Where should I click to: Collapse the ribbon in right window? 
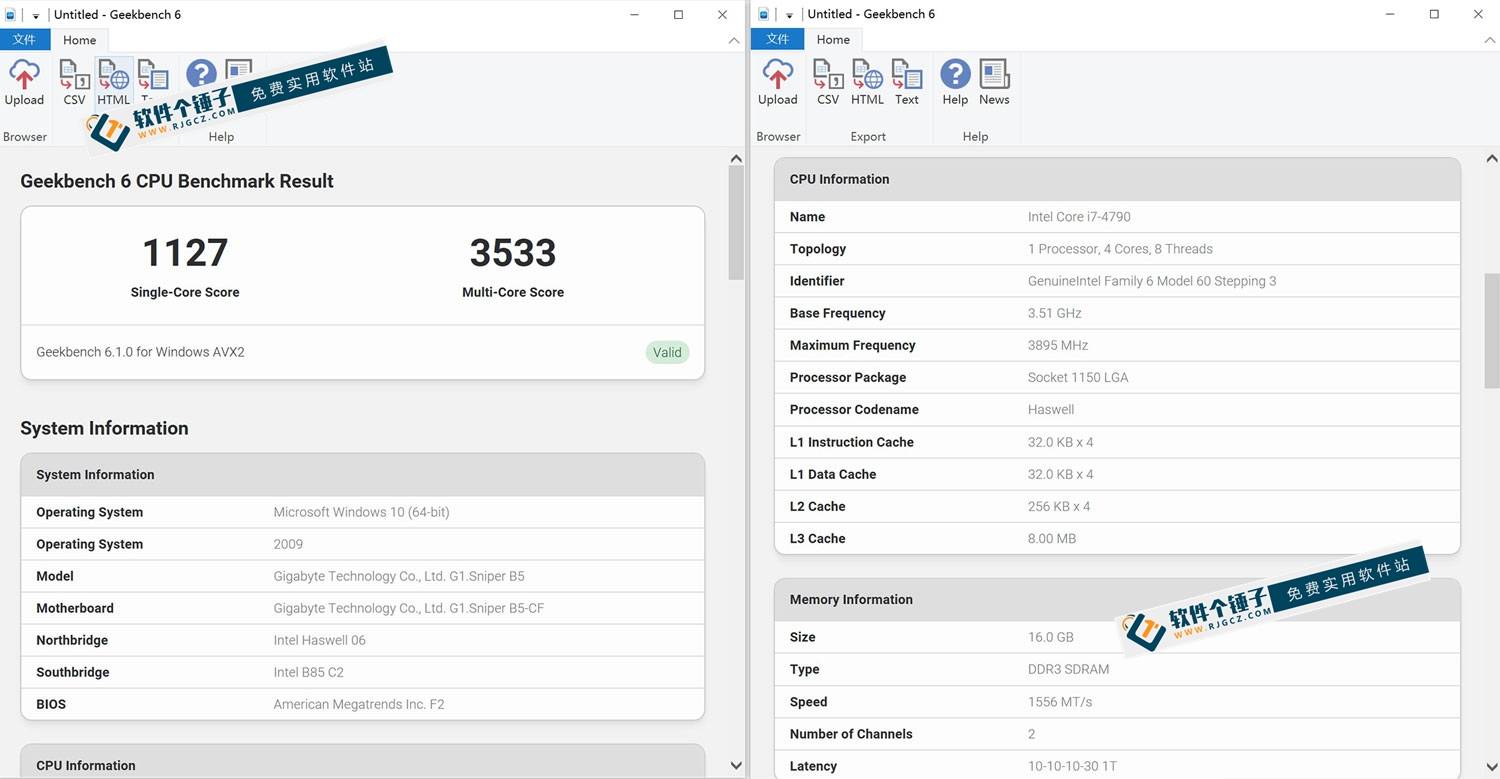pyautogui.click(x=1488, y=40)
